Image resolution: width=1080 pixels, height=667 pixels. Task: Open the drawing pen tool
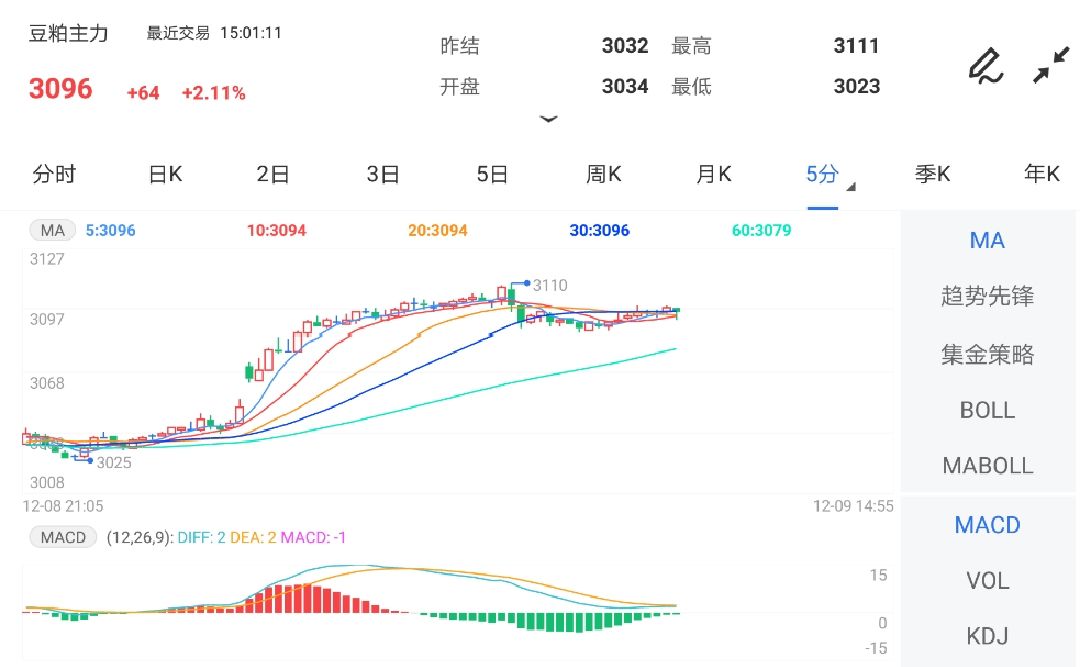(x=986, y=65)
